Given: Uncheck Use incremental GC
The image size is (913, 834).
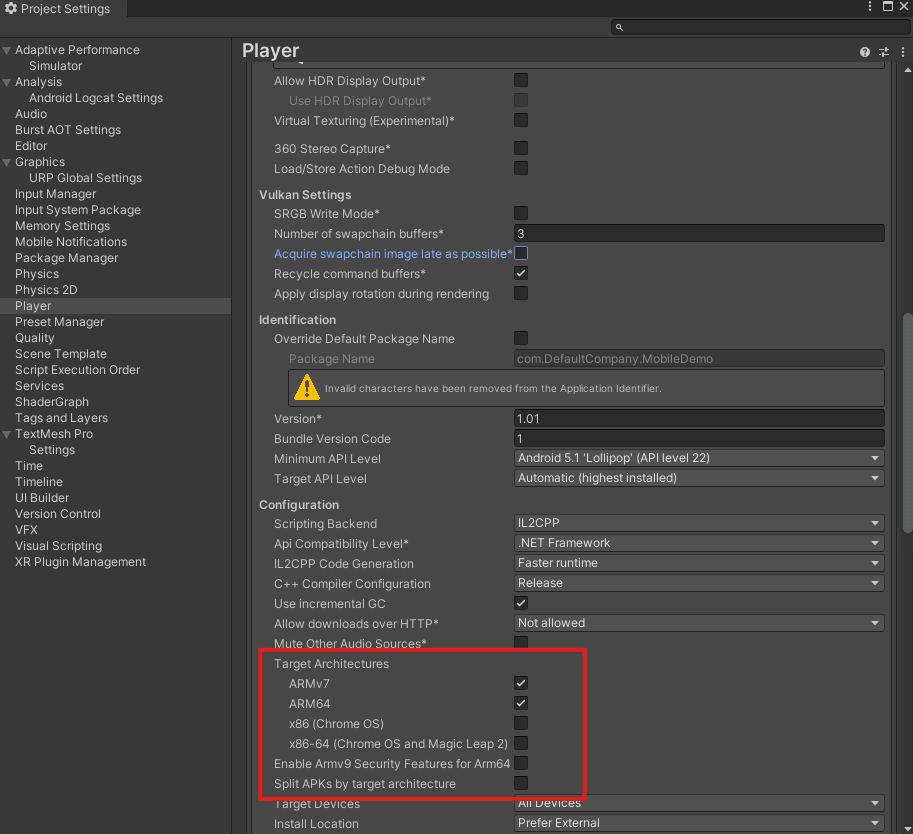Looking at the screenshot, I should click(x=521, y=603).
